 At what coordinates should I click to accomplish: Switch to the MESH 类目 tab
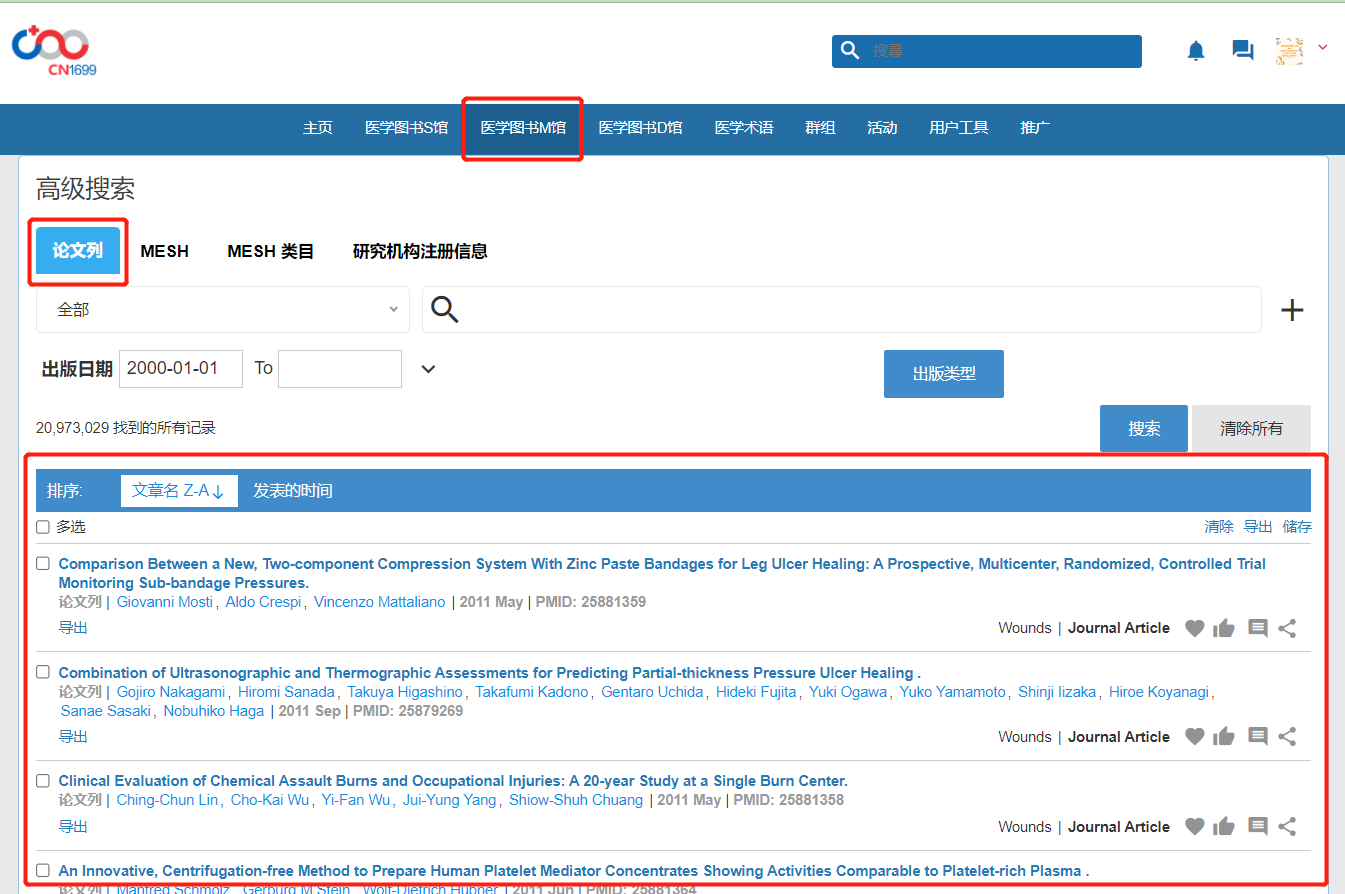tap(270, 252)
